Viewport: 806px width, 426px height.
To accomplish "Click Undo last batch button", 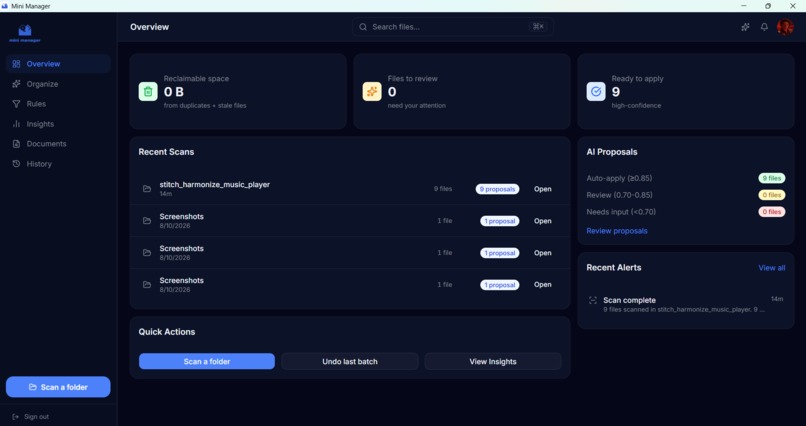I will click(350, 361).
